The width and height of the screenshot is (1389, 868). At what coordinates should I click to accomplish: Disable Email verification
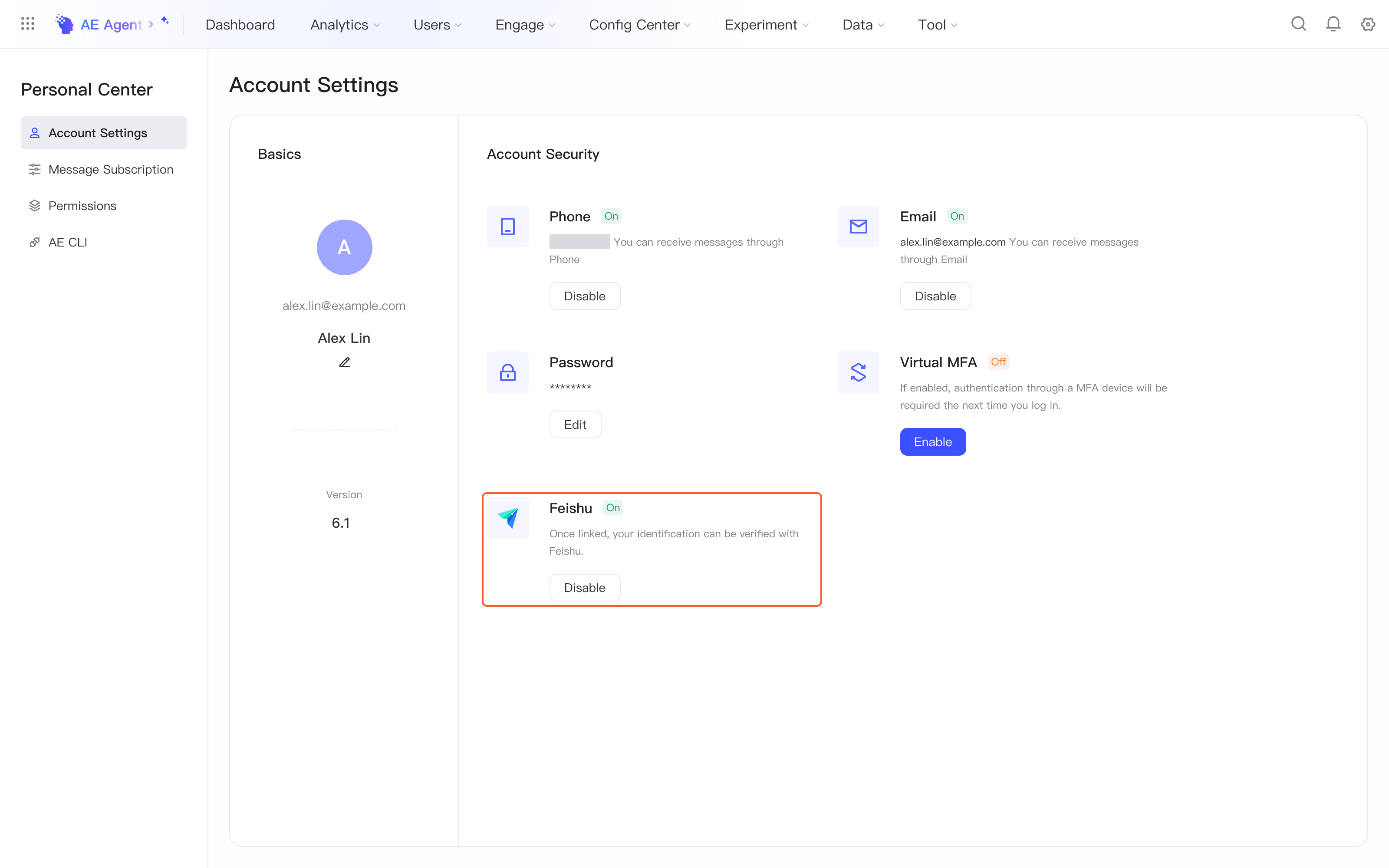[x=935, y=296]
